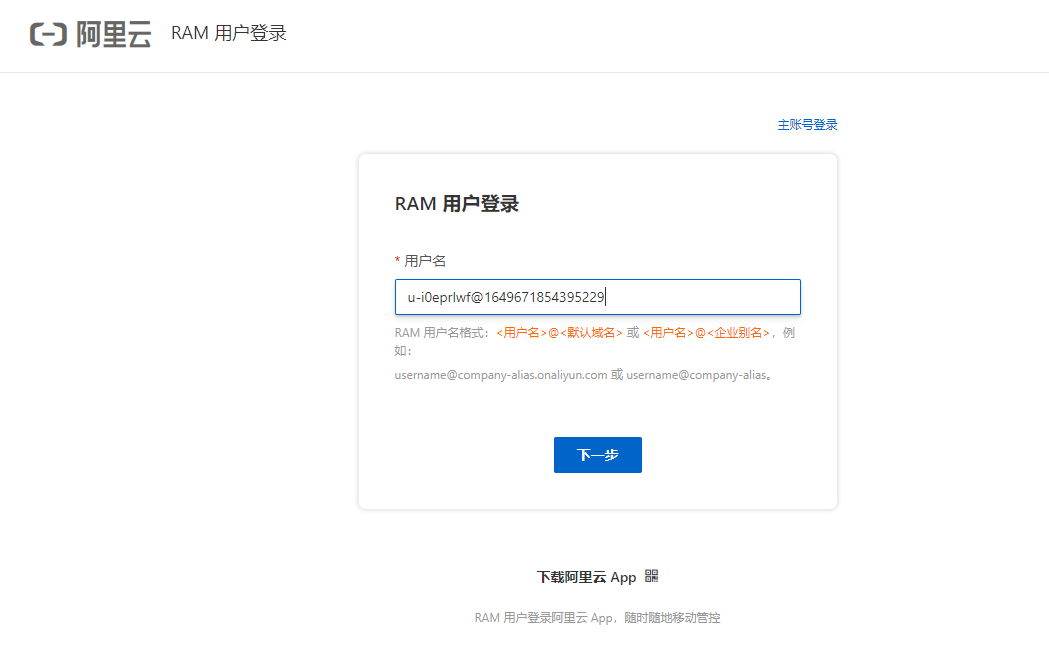Click the 下载阿里云 App label
This screenshot has height=648, width=1049.
[x=586, y=577]
